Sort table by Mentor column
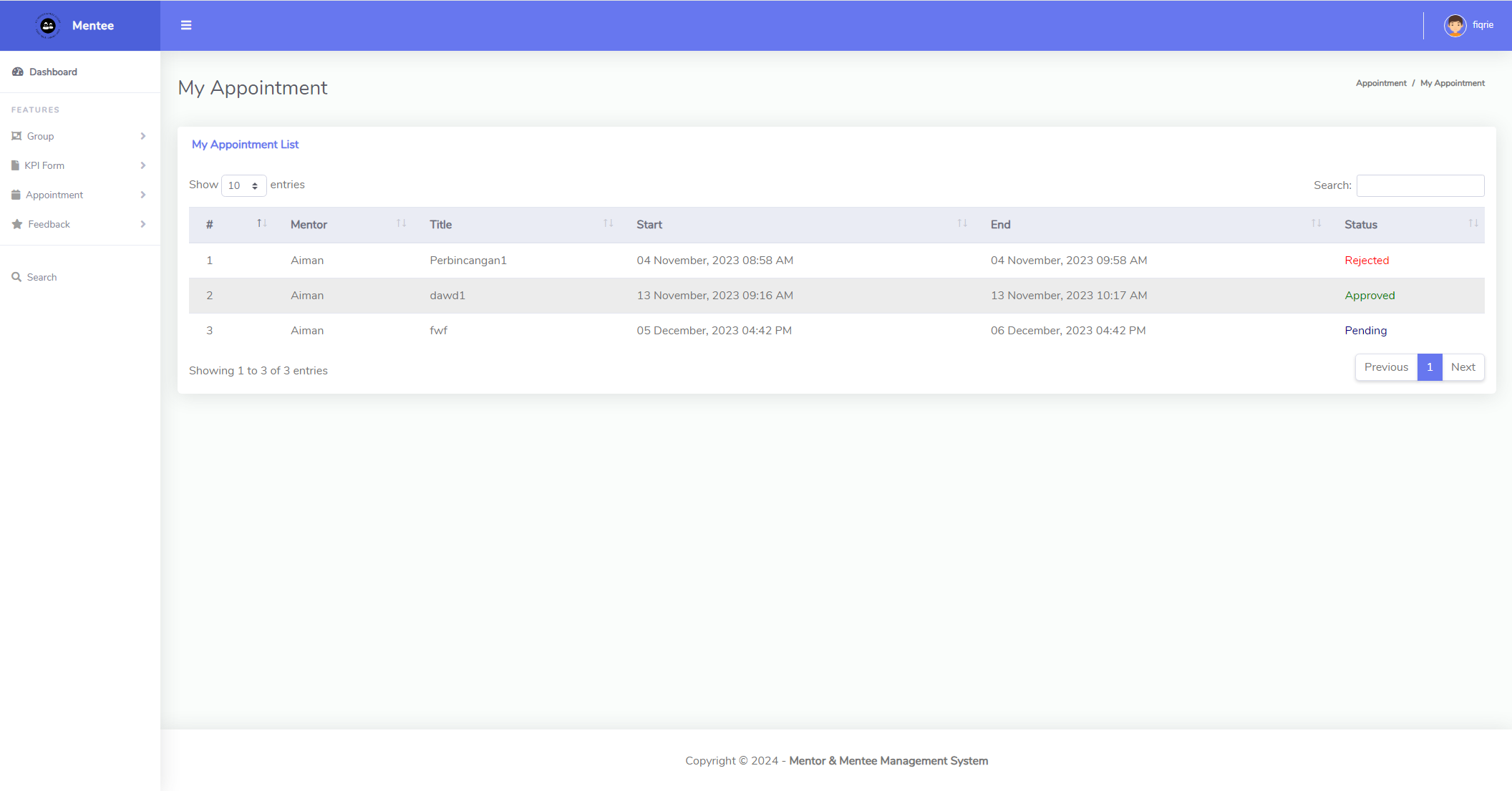1512x791 pixels. coord(401,224)
